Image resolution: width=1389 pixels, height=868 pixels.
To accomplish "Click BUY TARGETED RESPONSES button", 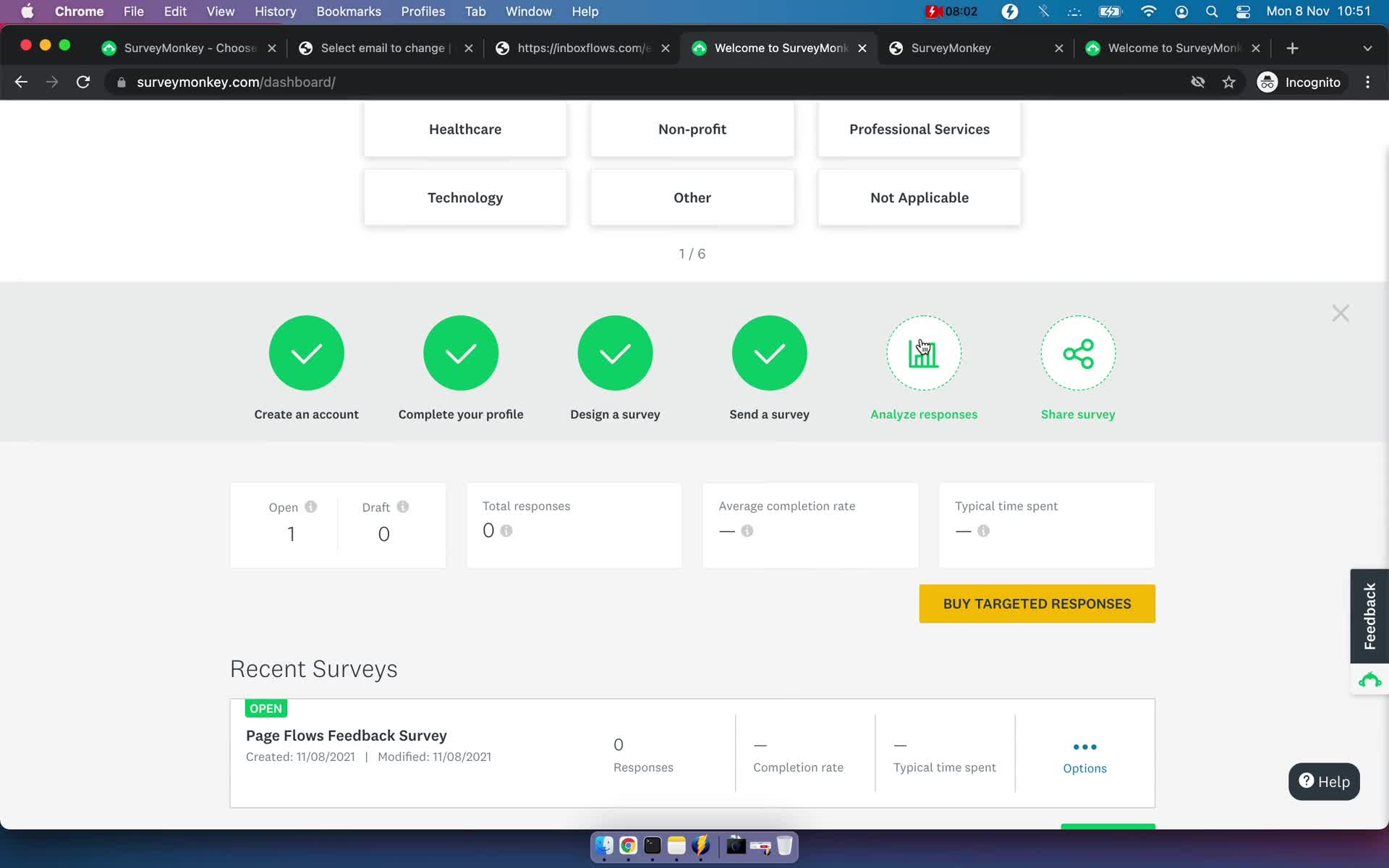I will 1037,603.
